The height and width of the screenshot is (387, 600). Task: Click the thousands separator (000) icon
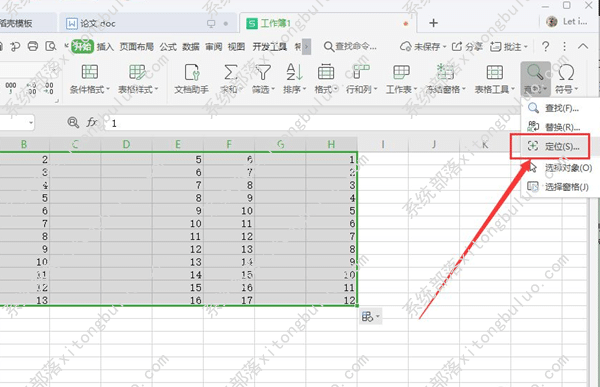[x=11, y=87]
